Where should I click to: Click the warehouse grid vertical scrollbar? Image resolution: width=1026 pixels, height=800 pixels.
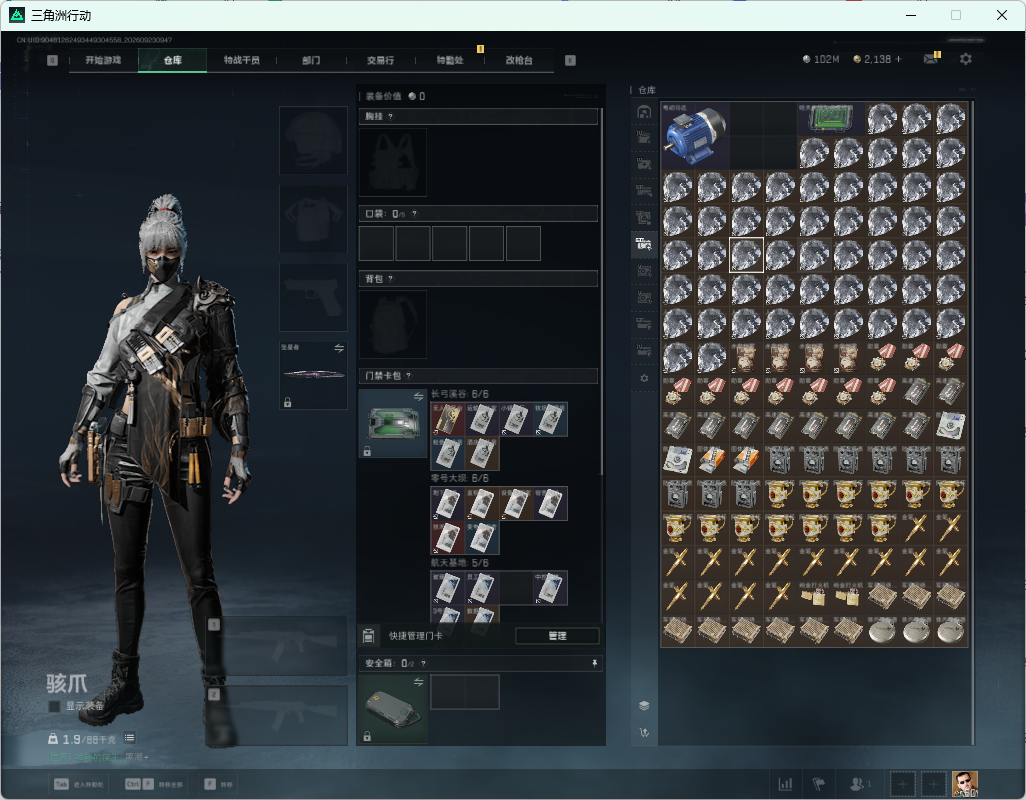click(972, 374)
